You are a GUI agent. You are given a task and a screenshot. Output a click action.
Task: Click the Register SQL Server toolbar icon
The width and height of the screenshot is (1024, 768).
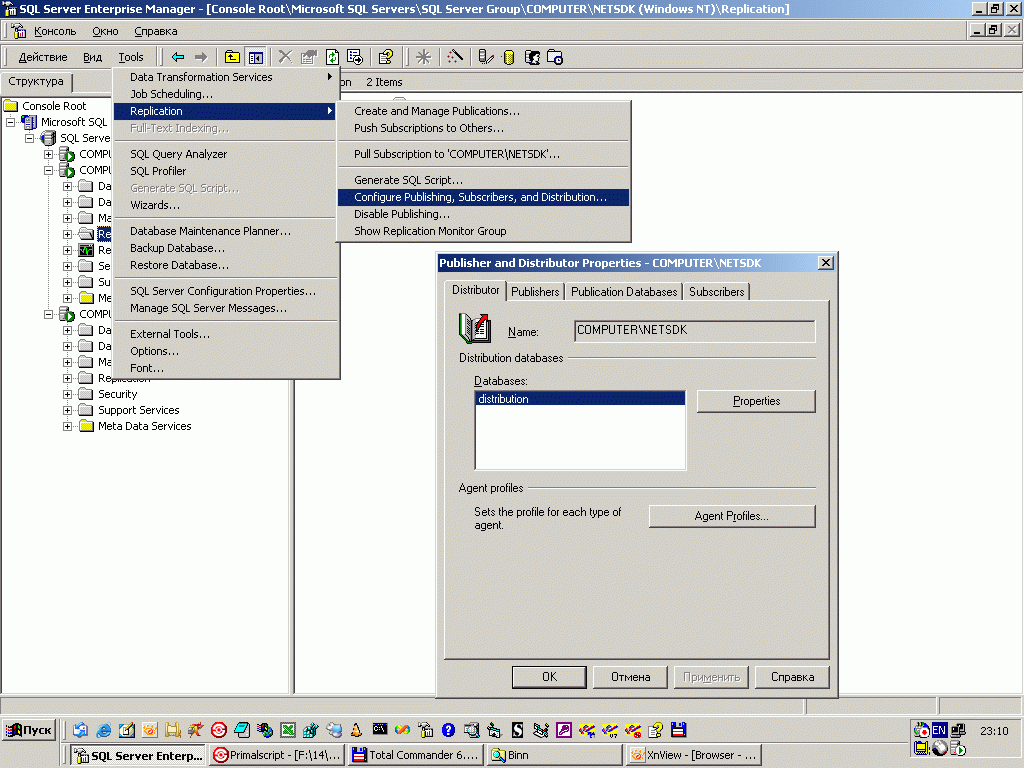tap(485, 57)
